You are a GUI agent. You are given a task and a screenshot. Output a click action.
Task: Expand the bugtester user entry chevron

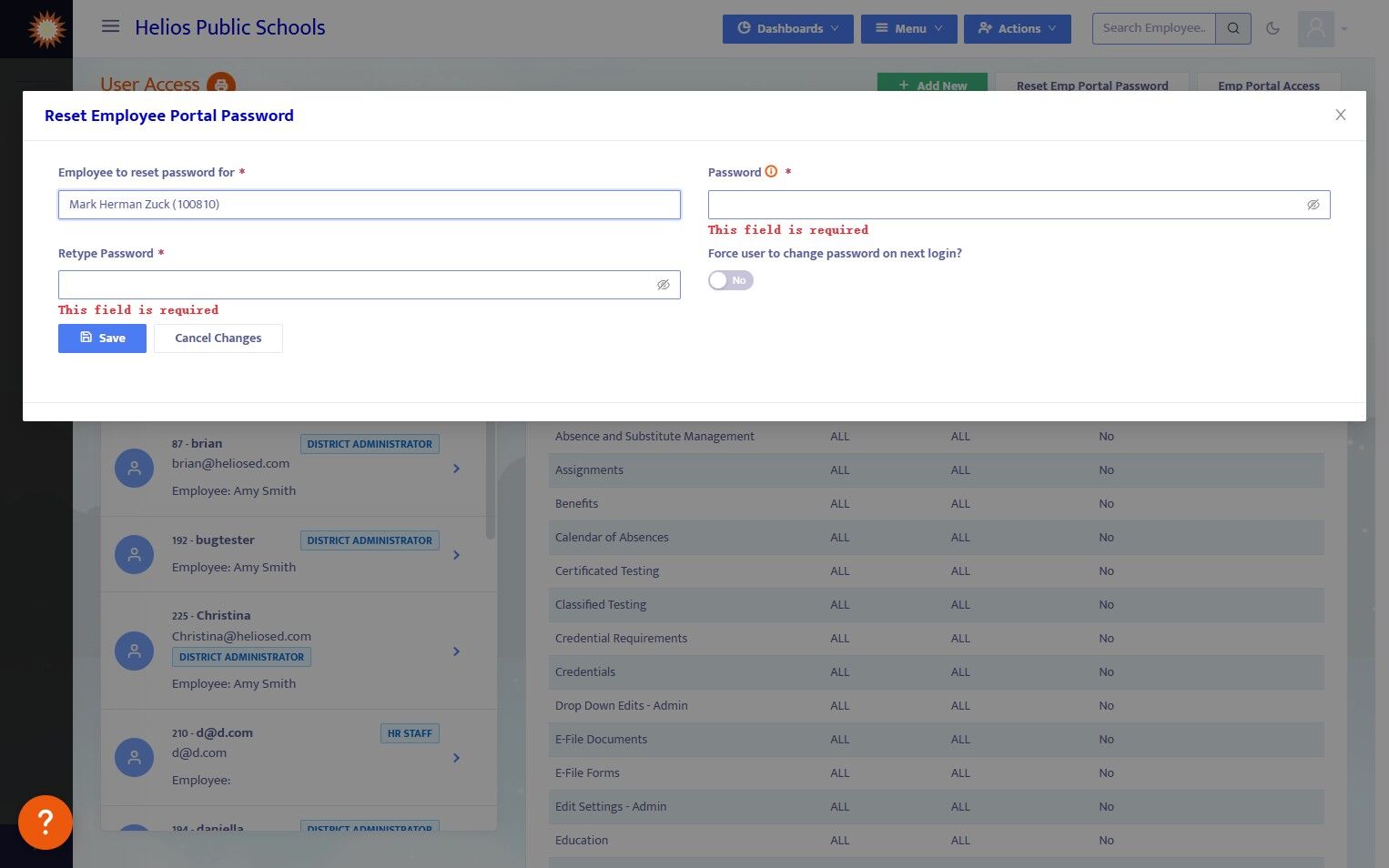pyautogui.click(x=456, y=555)
